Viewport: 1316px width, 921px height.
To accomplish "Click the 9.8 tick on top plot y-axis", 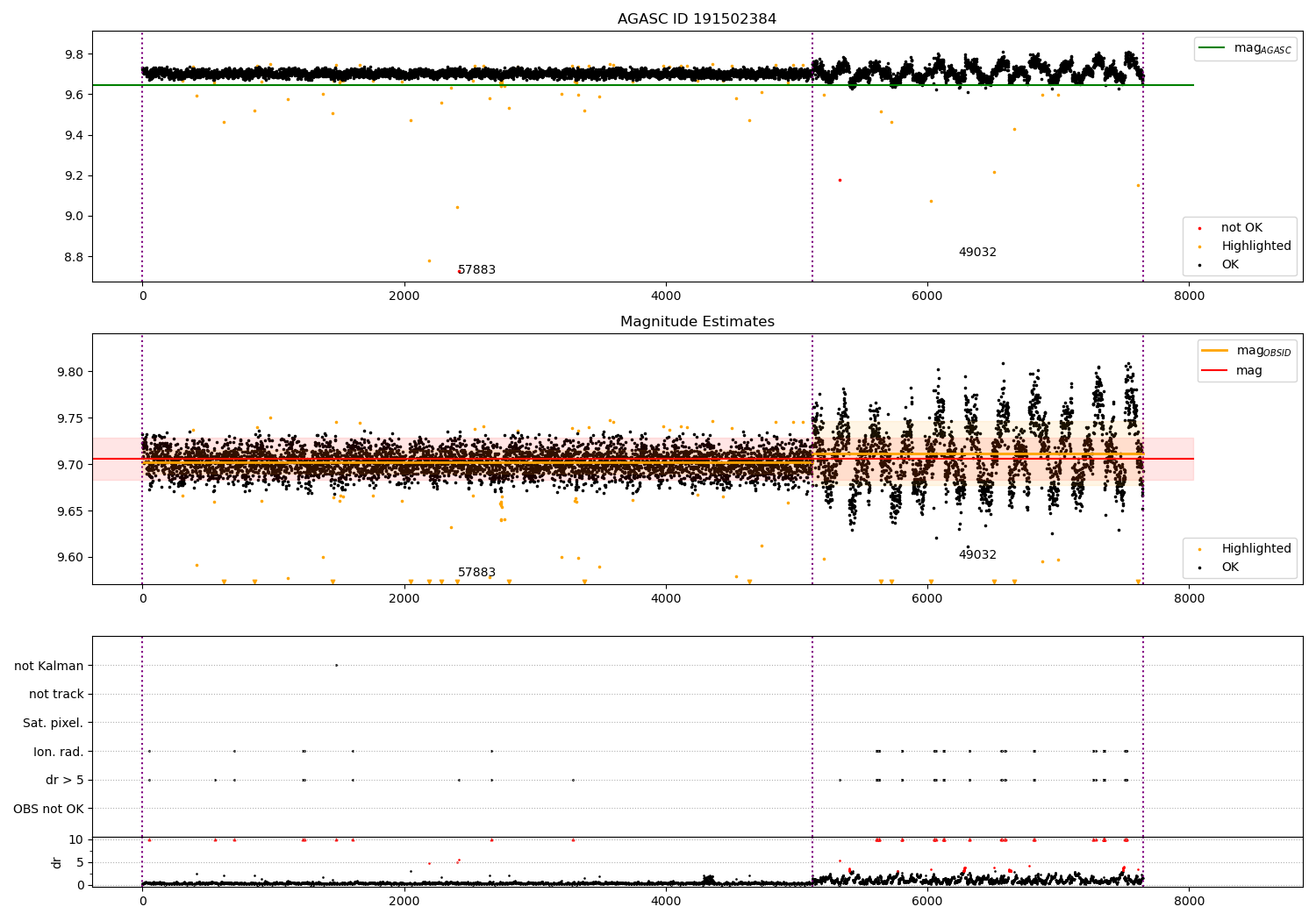I will (74, 54).
